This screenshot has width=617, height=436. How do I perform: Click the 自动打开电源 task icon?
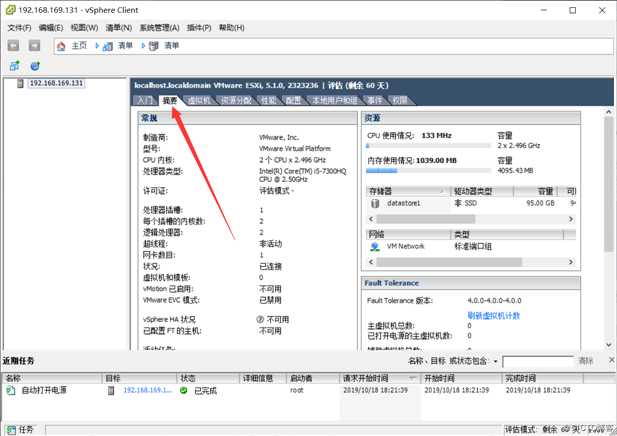point(11,390)
